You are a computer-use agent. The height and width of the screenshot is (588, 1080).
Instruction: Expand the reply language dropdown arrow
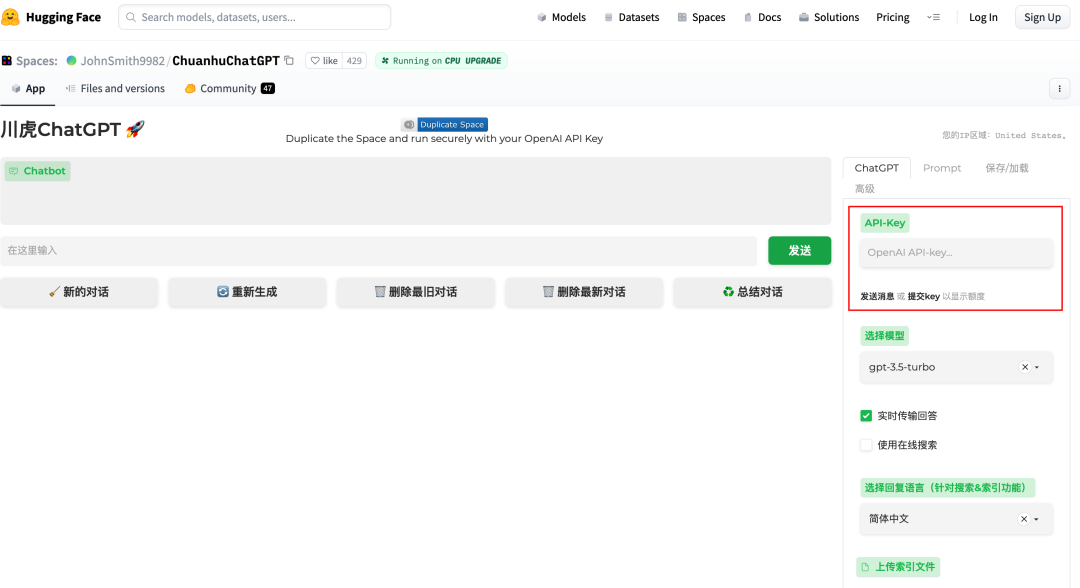pos(1037,519)
